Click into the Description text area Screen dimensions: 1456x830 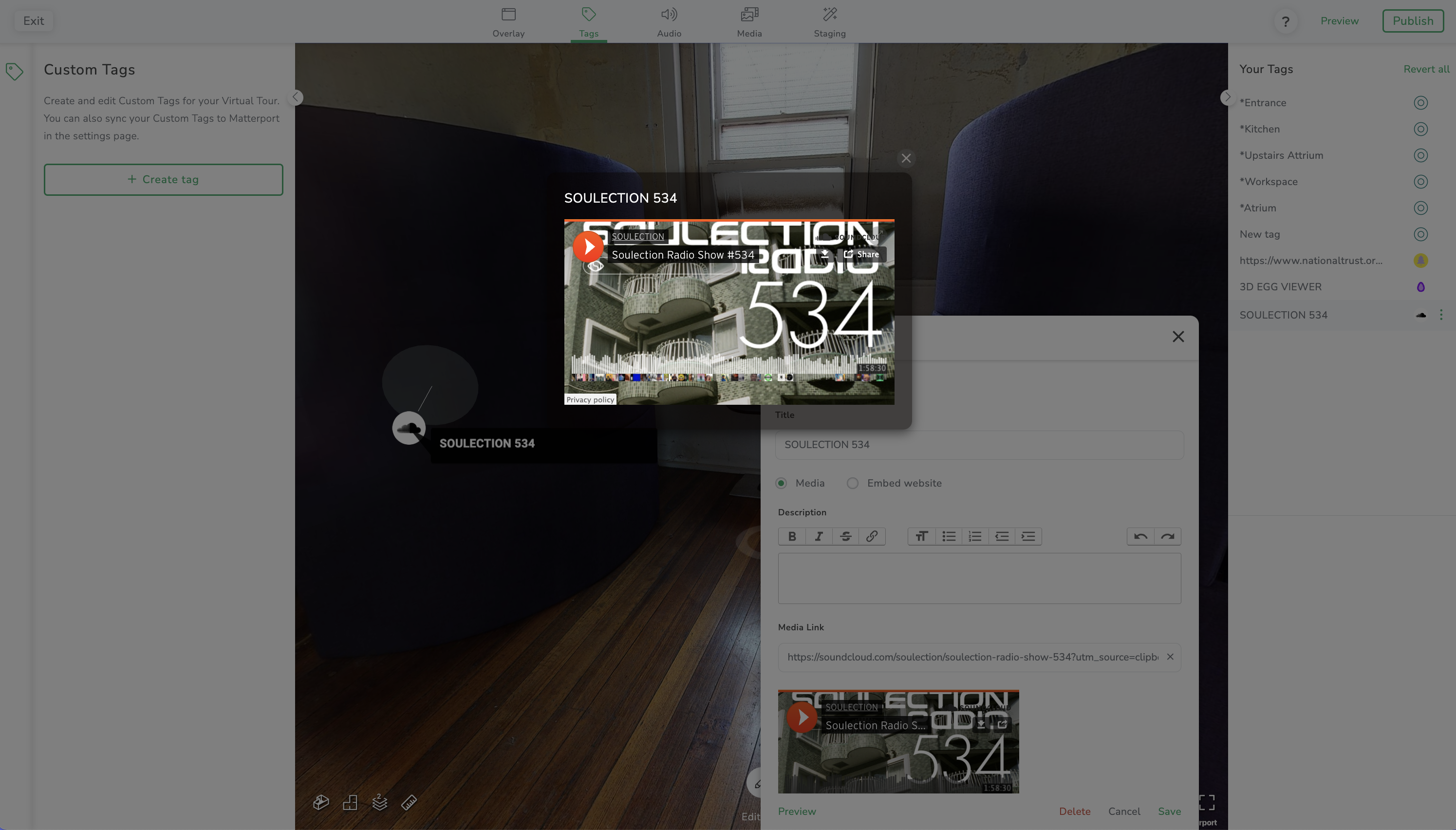(x=979, y=578)
